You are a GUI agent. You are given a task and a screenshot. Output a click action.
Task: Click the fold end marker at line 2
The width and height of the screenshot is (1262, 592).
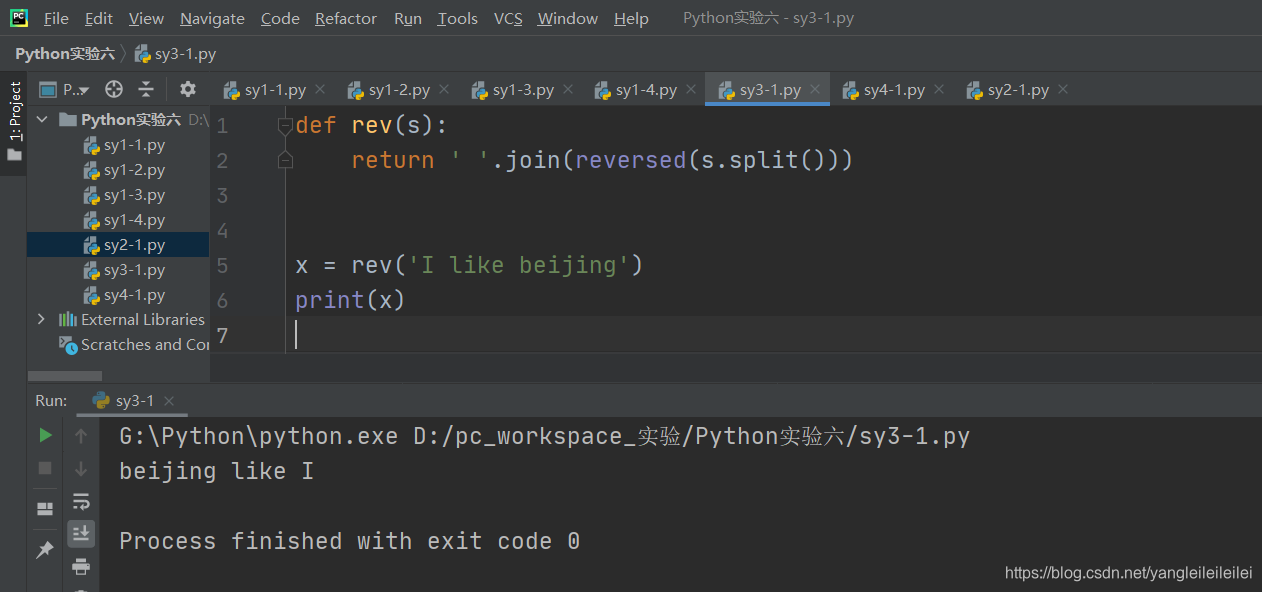285,160
